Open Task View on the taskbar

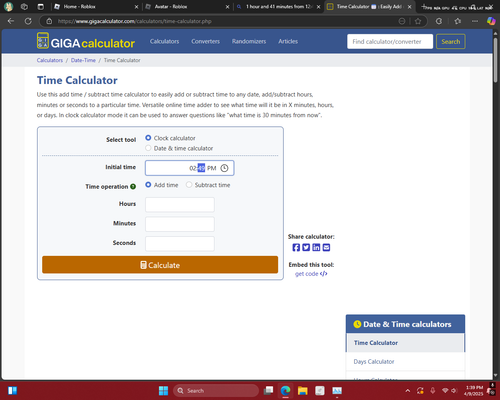pos(268,391)
